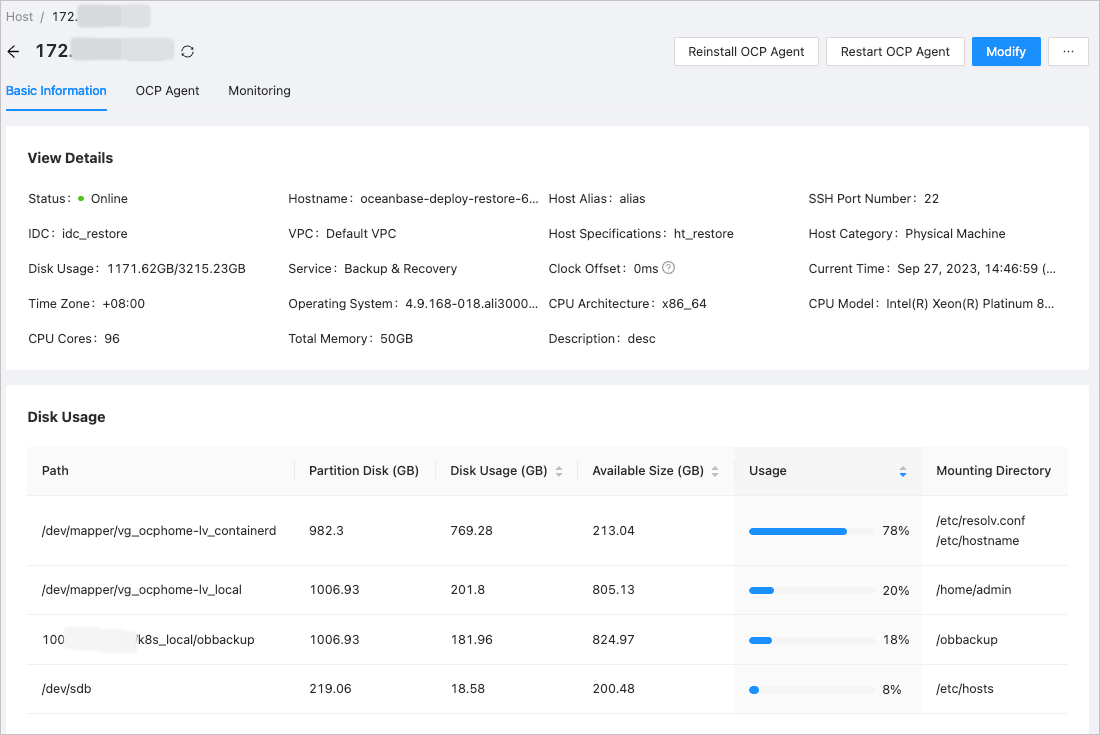Click the back arrow icon

coord(13,51)
